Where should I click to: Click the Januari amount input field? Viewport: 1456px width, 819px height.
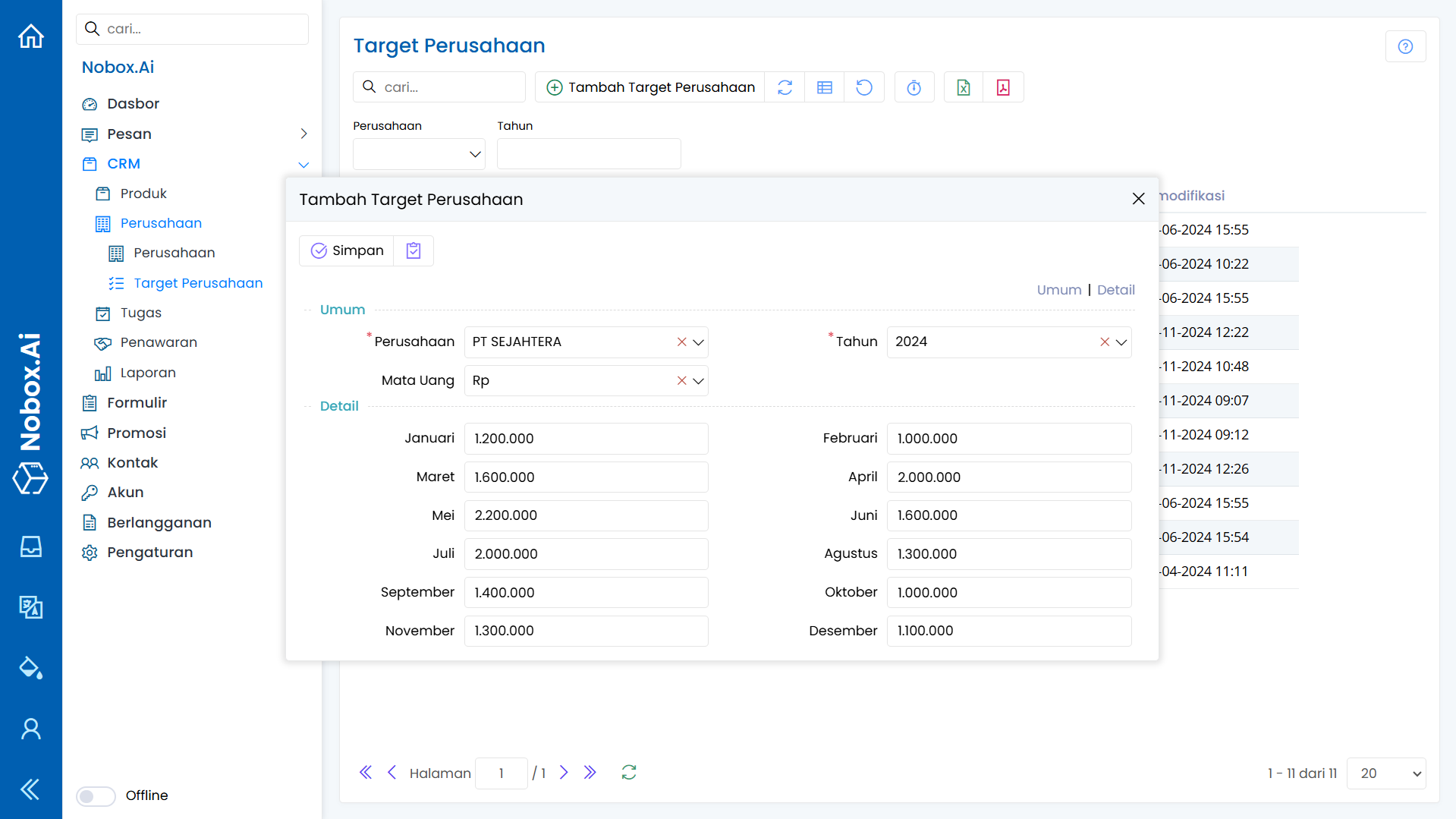tap(586, 439)
